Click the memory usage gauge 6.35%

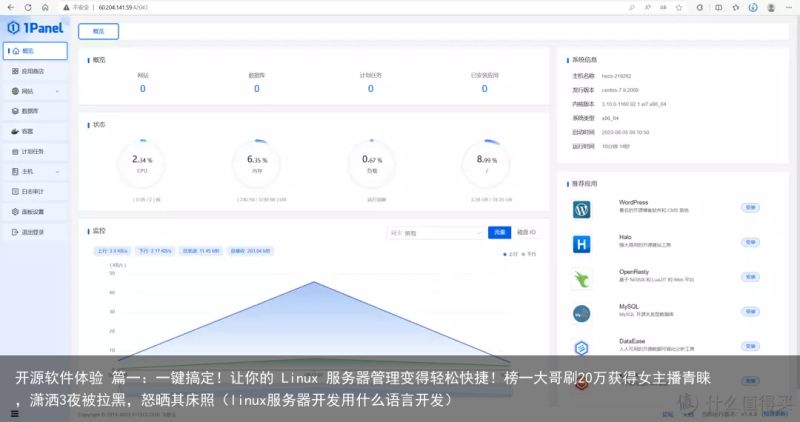click(x=257, y=164)
